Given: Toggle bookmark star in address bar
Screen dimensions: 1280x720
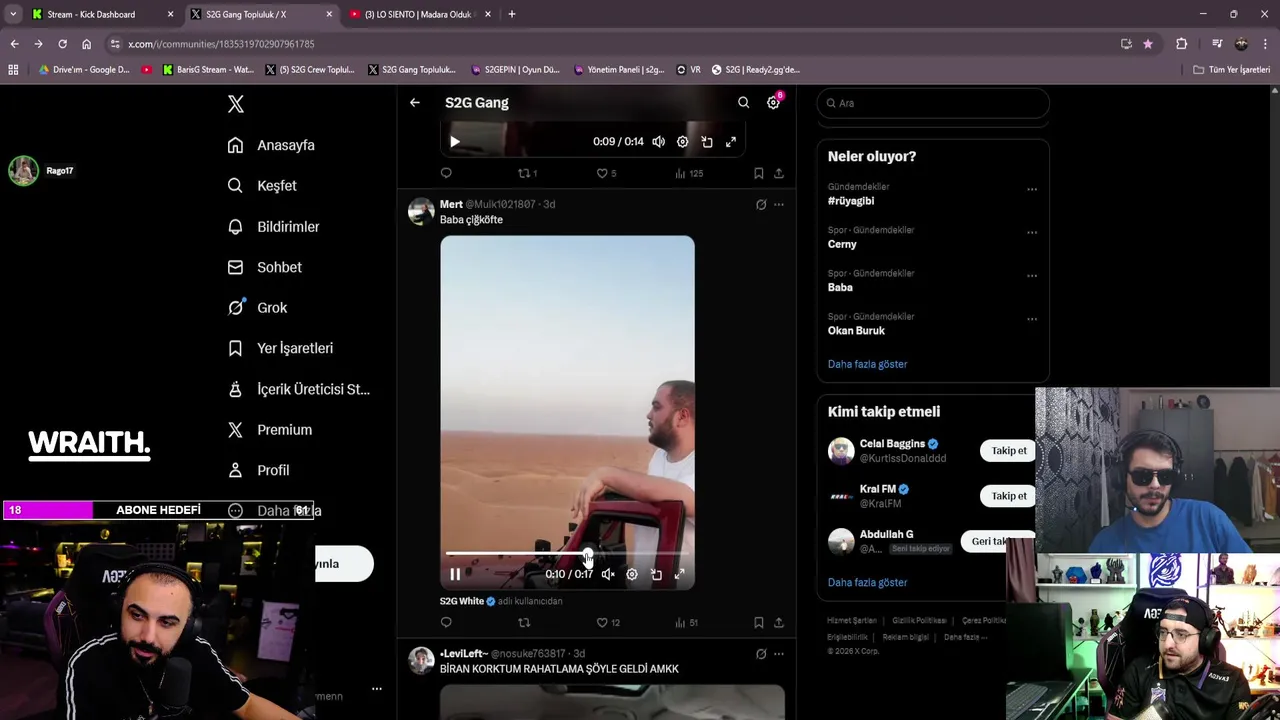Looking at the screenshot, I should (1148, 44).
